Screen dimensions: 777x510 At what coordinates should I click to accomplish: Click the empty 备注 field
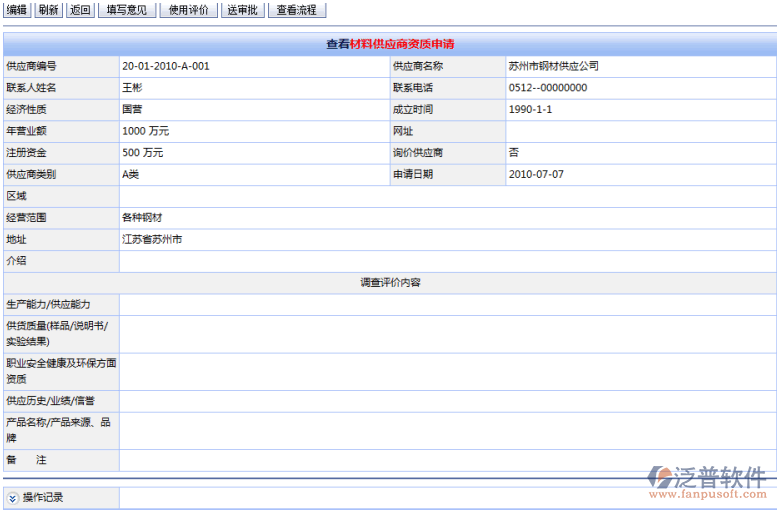coord(447,460)
